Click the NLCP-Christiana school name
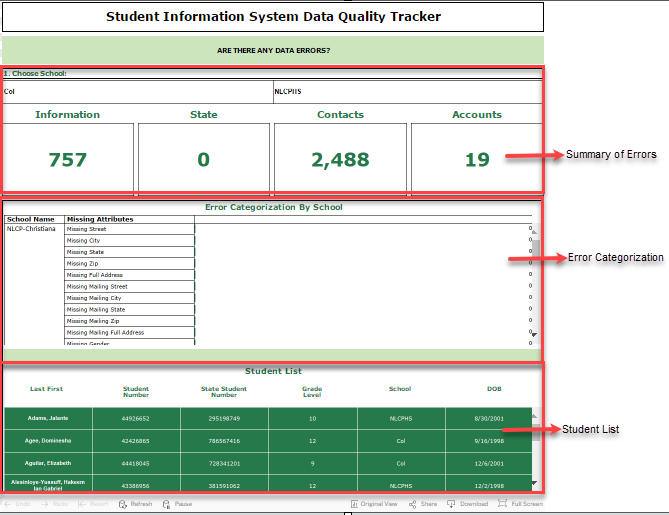The image size is (669, 515). coord(31,229)
